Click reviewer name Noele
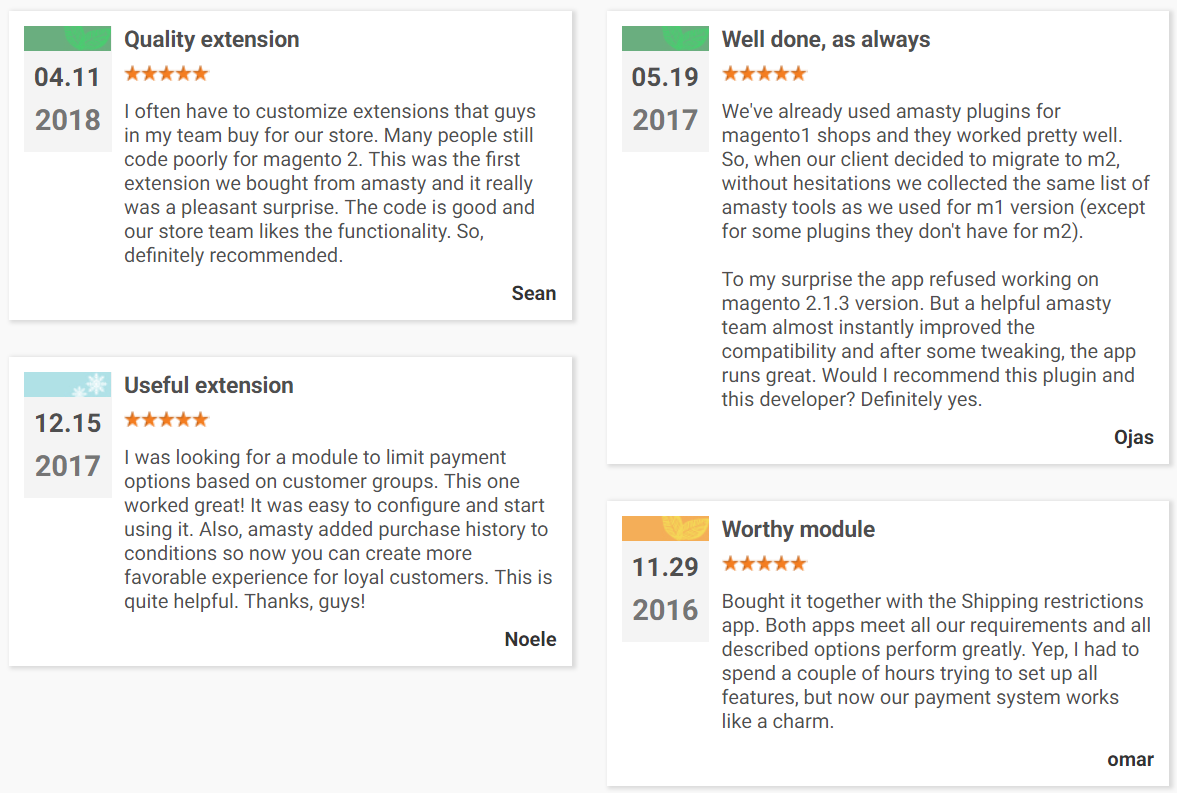This screenshot has width=1177, height=793. (x=530, y=639)
